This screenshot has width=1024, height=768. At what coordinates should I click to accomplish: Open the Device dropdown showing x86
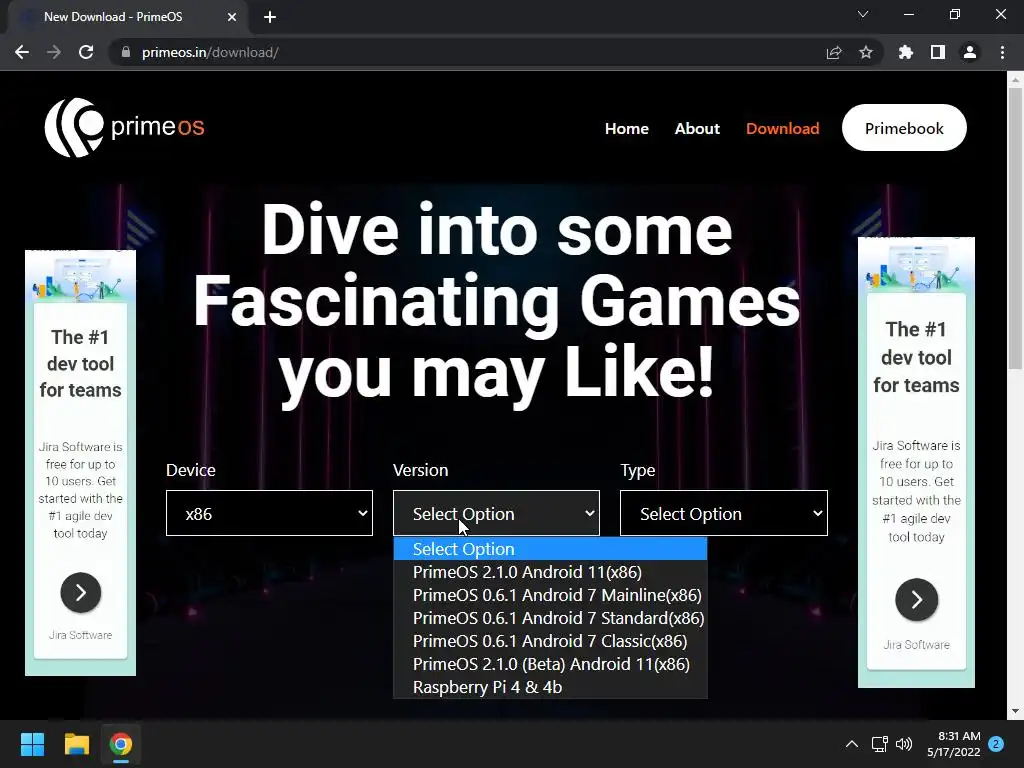pyautogui.click(x=269, y=513)
